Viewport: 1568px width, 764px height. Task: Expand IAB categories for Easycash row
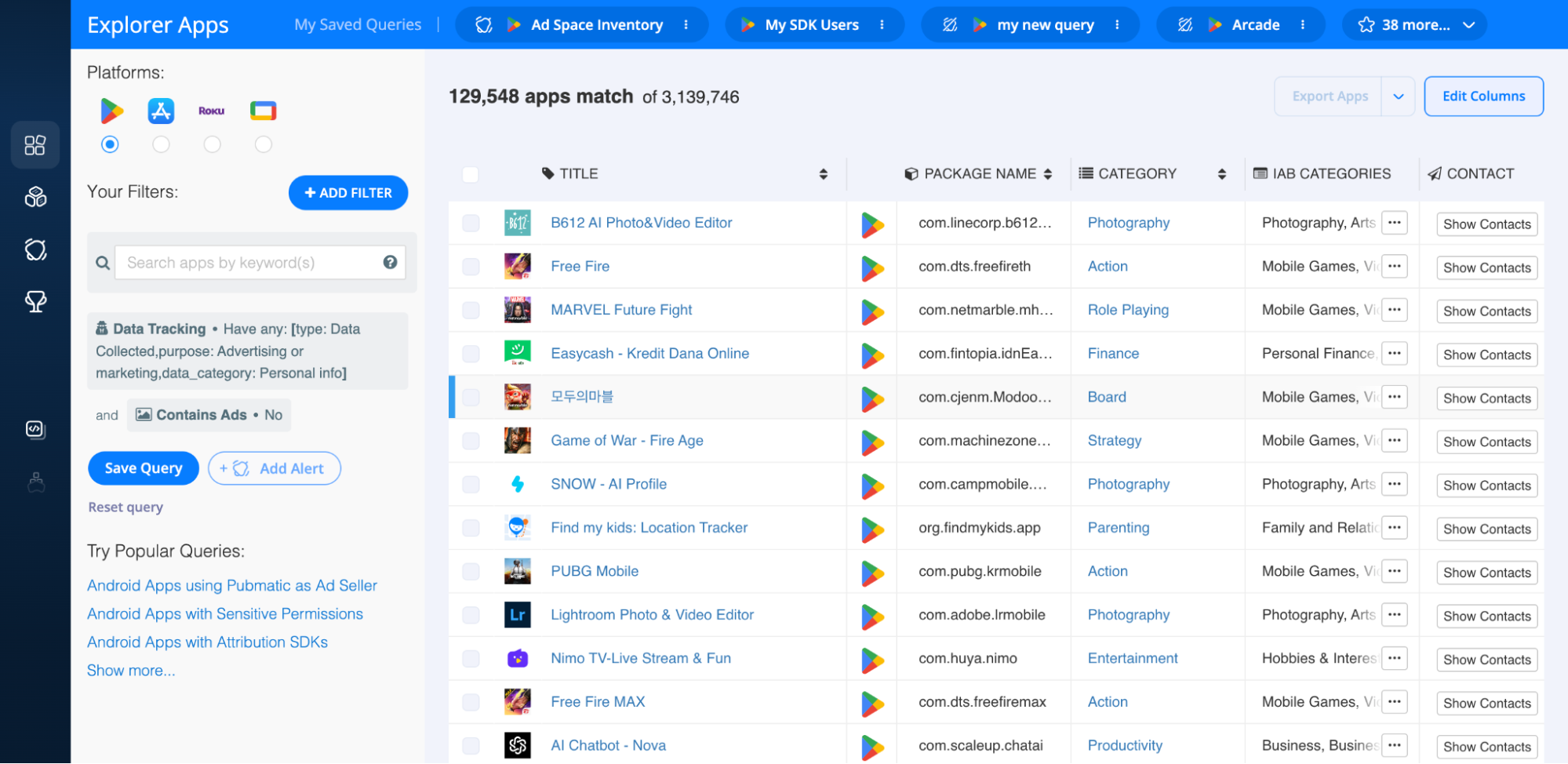click(1394, 353)
